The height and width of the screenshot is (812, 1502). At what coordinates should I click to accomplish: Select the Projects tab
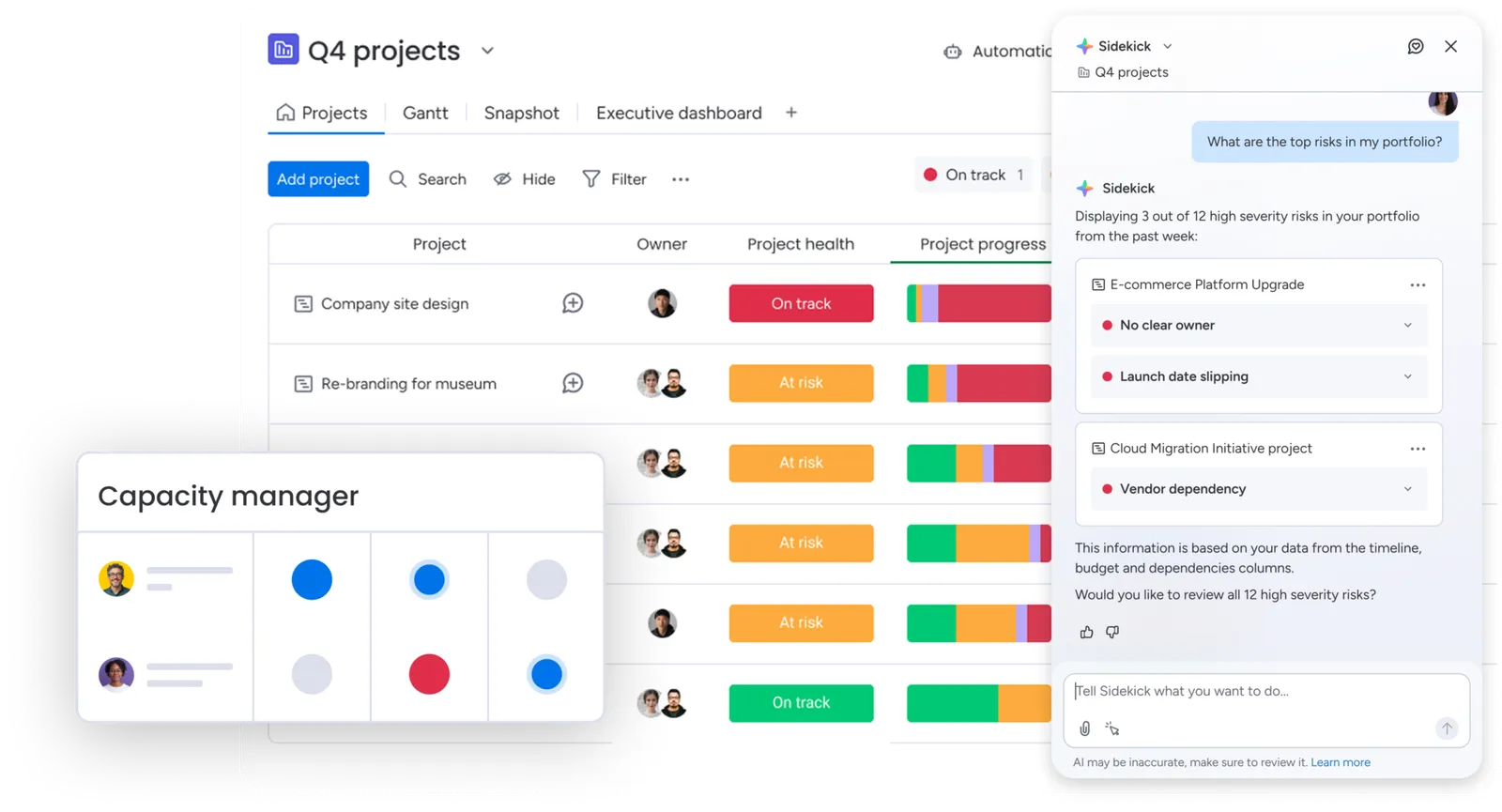pyautogui.click(x=322, y=113)
